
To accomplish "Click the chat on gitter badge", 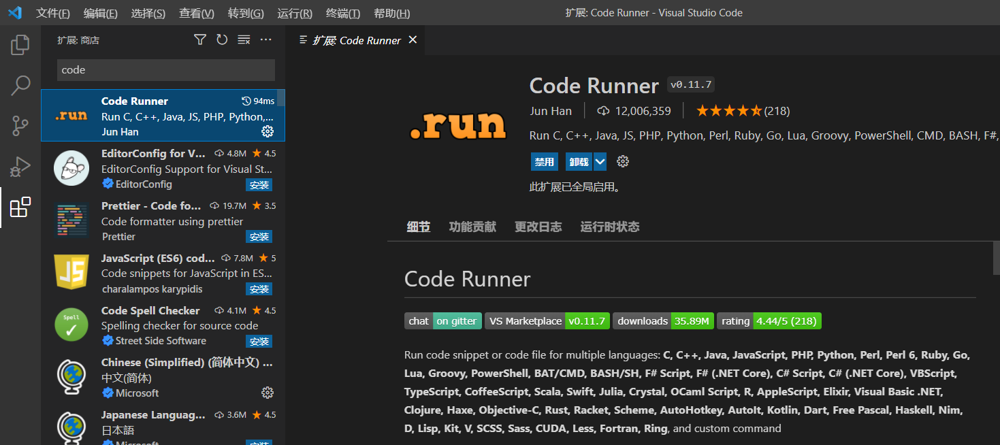I will 443,321.
